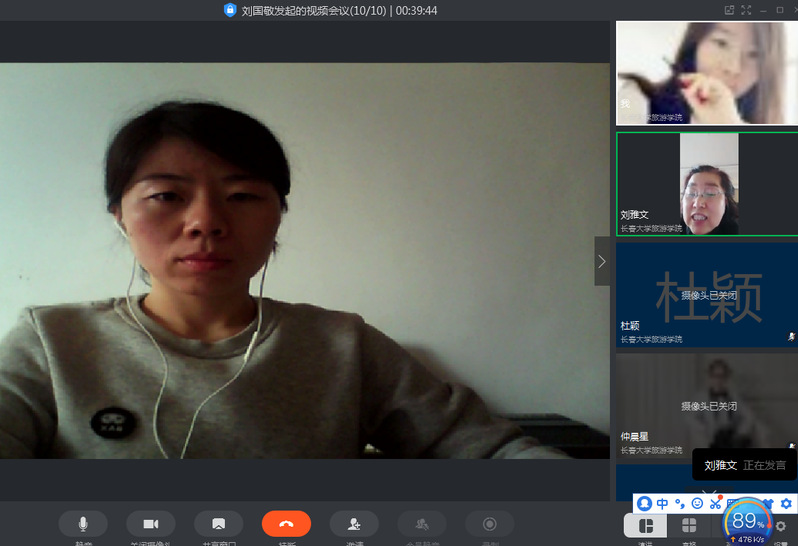The width and height of the screenshot is (798, 546).
Task: Click 杜颖's muted microphone indicator
Action: click(x=791, y=336)
